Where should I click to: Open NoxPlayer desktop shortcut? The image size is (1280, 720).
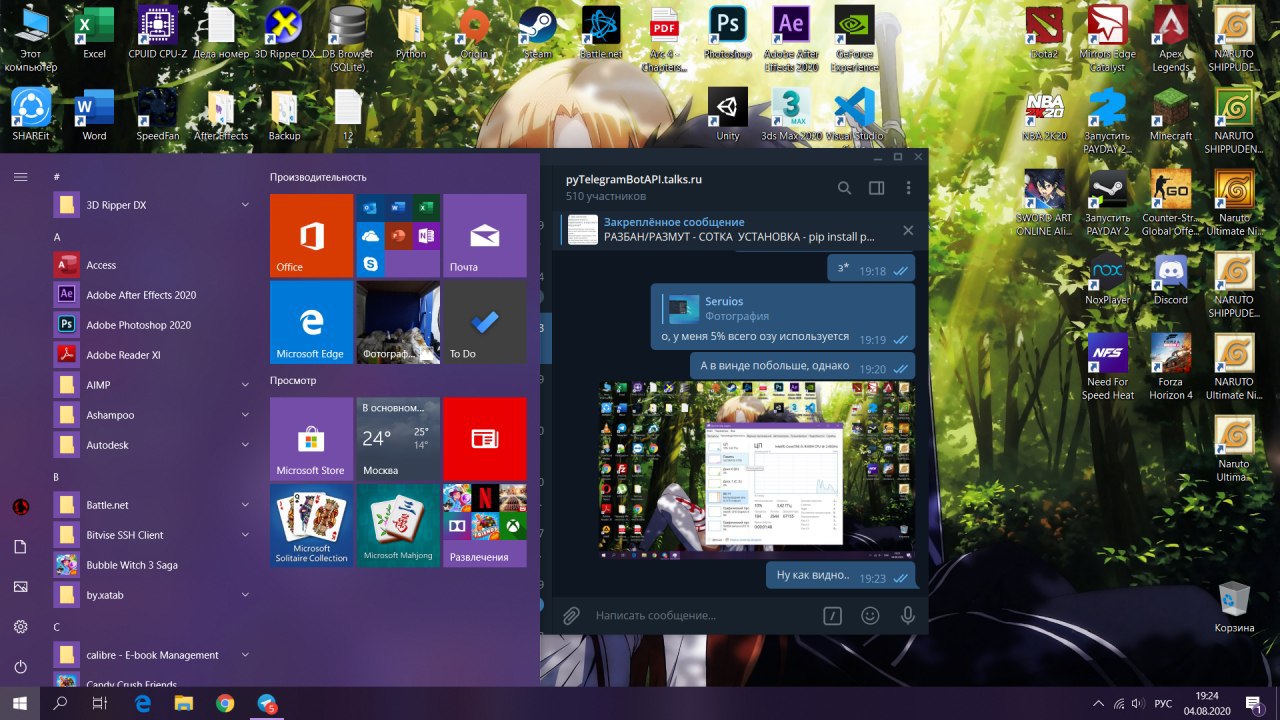click(1108, 279)
